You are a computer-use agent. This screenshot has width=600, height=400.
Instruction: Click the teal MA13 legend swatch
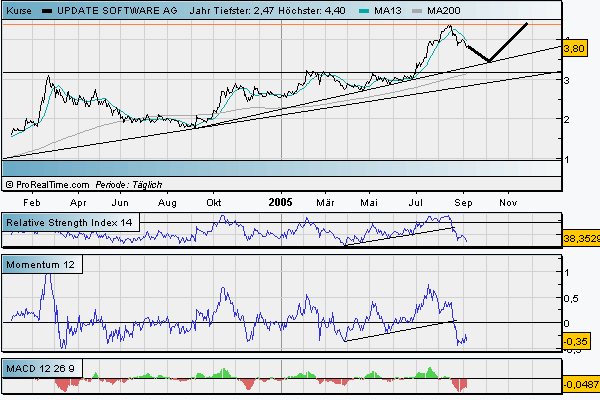364,11
